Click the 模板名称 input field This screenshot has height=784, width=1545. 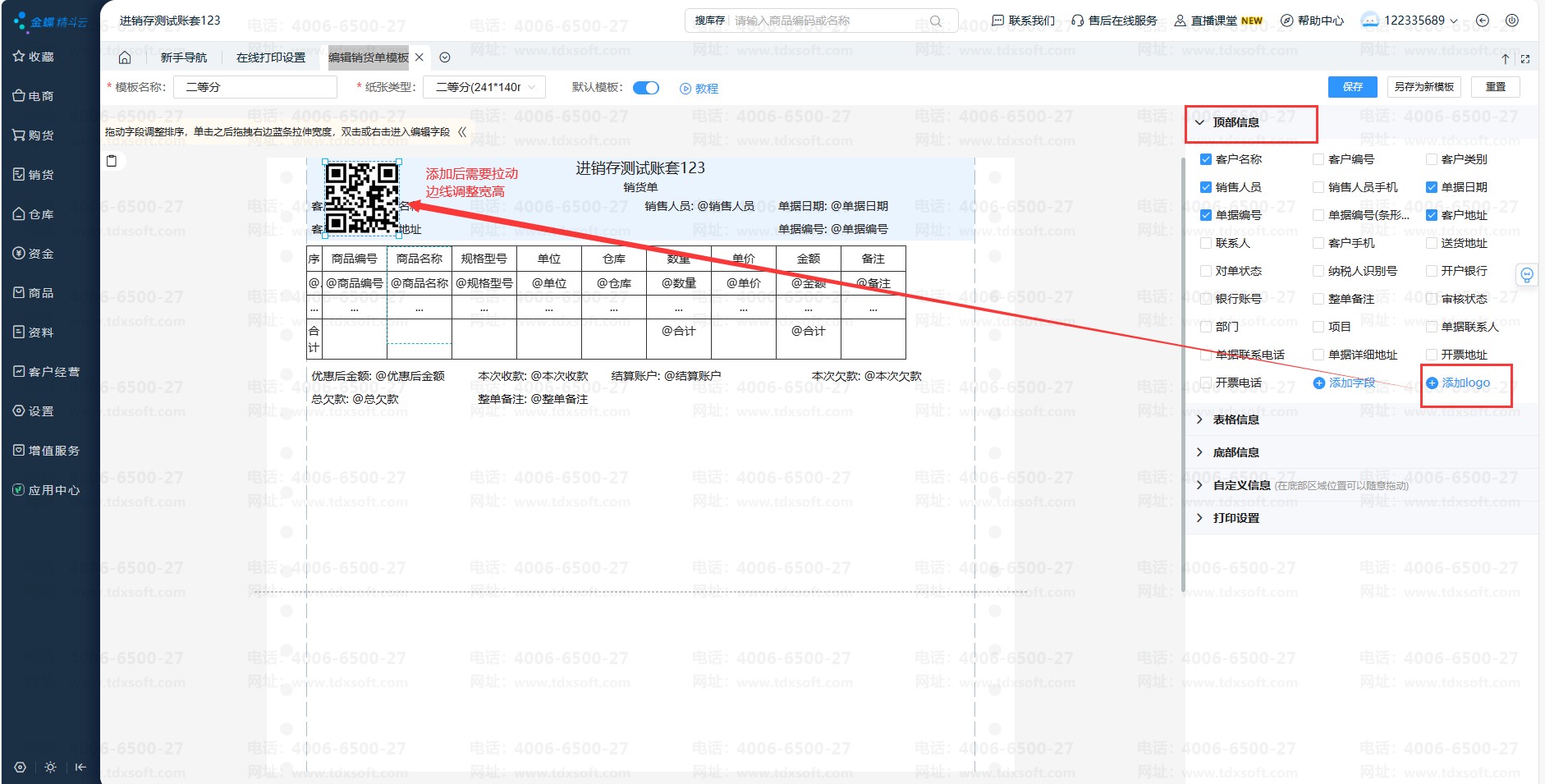coord(254,87)
